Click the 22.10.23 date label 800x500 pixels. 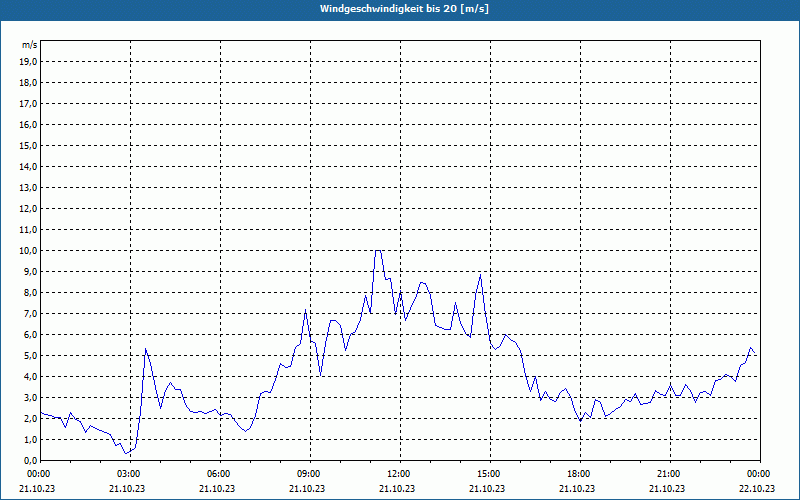757,488
